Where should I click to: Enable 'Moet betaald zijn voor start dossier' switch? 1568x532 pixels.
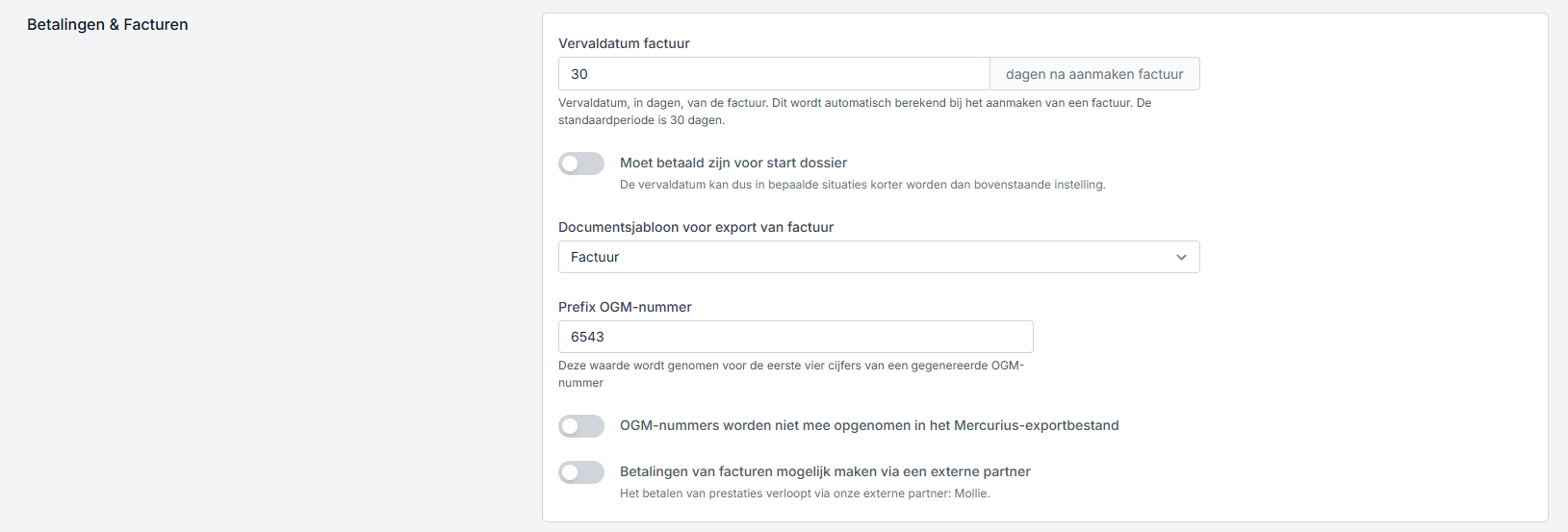point(581,164)
